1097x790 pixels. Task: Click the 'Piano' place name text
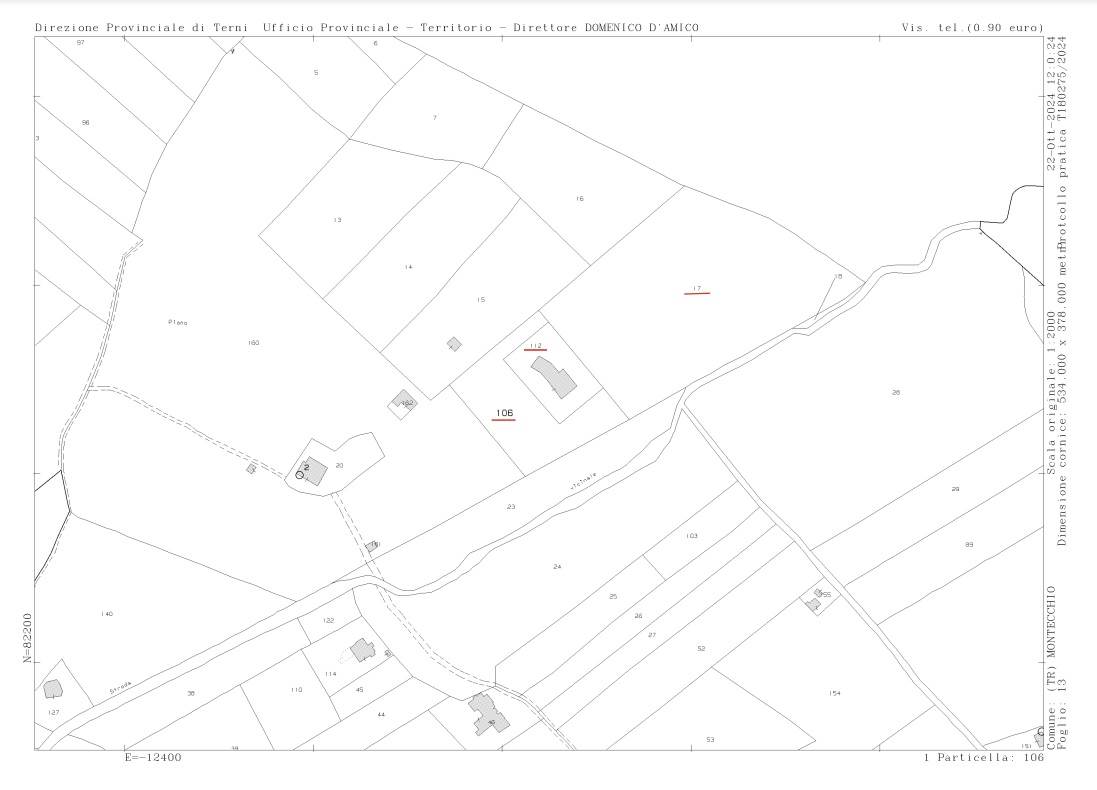(178, 322)
